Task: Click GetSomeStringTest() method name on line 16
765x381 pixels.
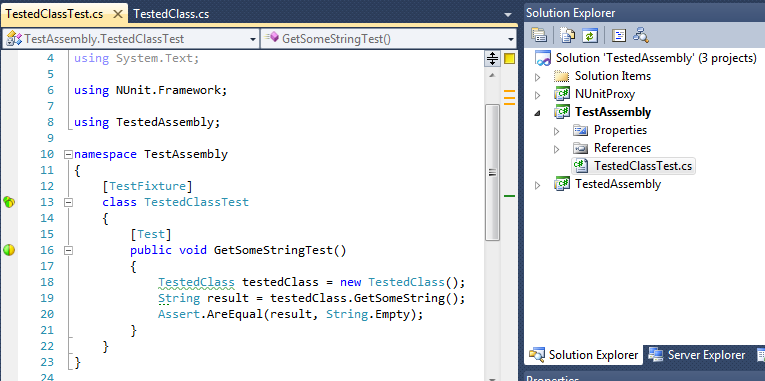Action: pyautogui.click(x=280, y=250)
